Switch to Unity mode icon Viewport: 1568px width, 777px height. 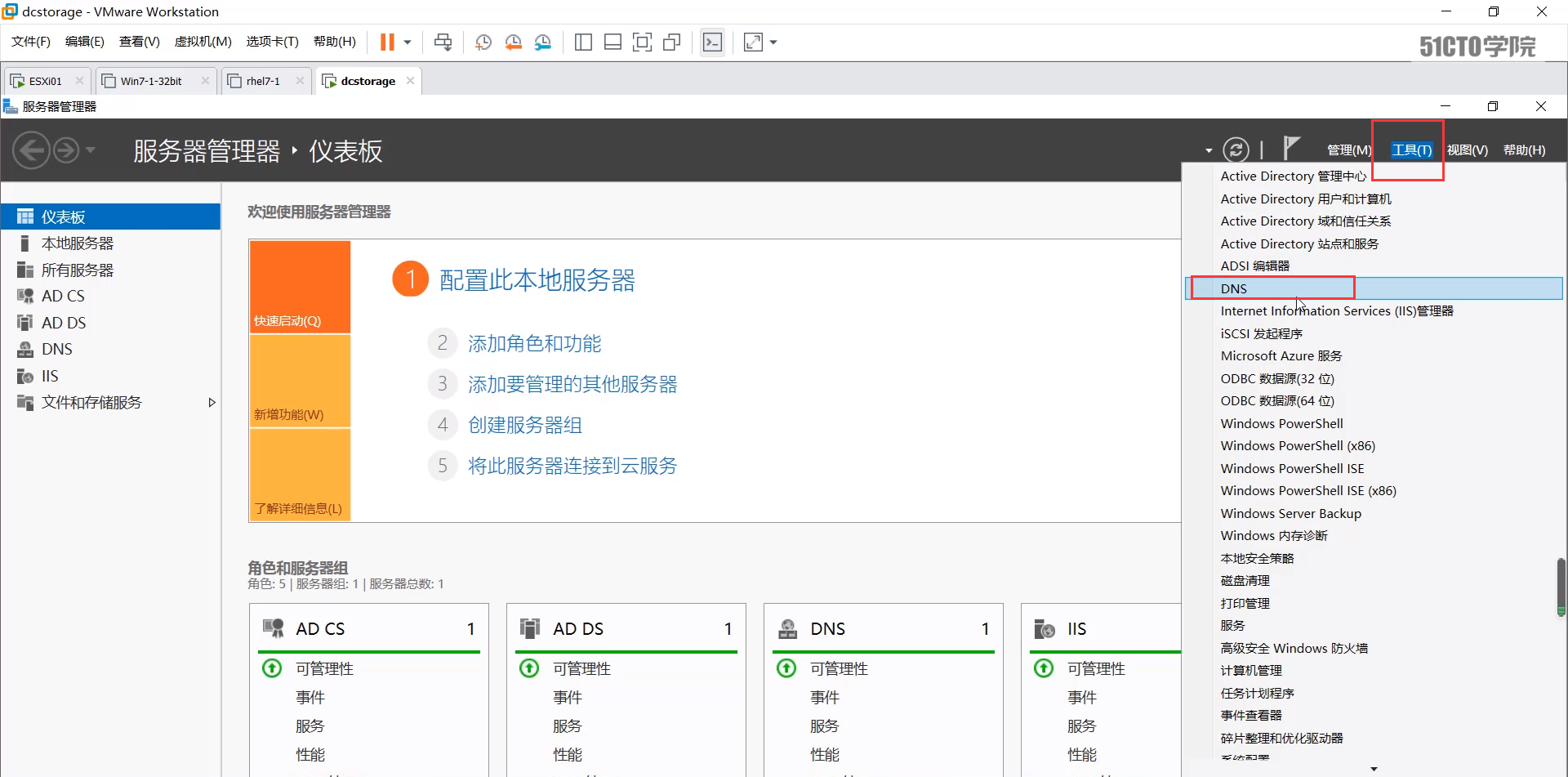point(672,42)
